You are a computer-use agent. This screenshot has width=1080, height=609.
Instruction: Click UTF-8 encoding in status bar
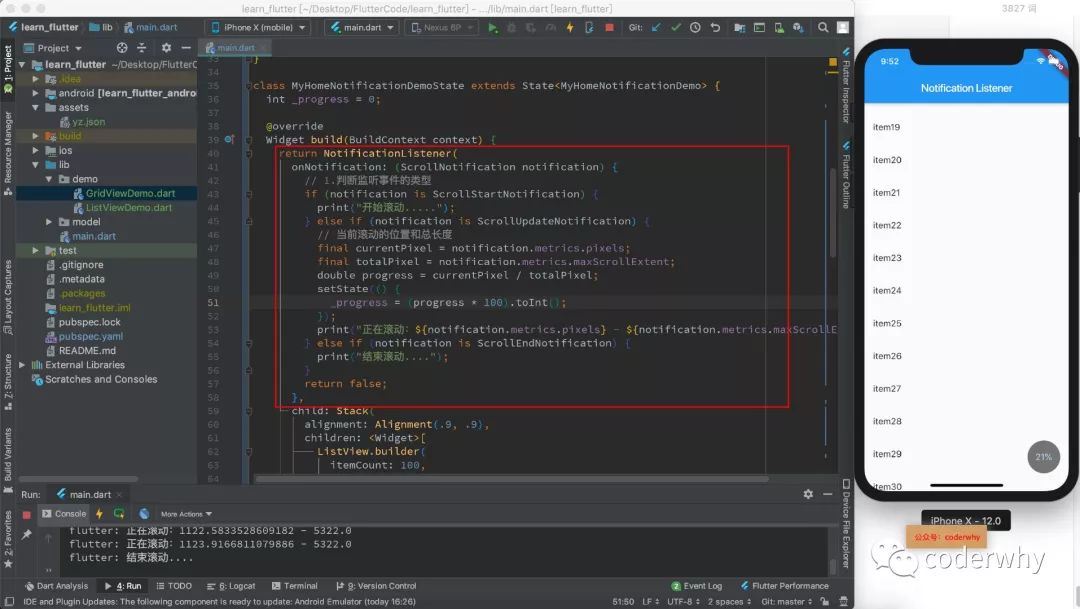(x=683, y=601)
